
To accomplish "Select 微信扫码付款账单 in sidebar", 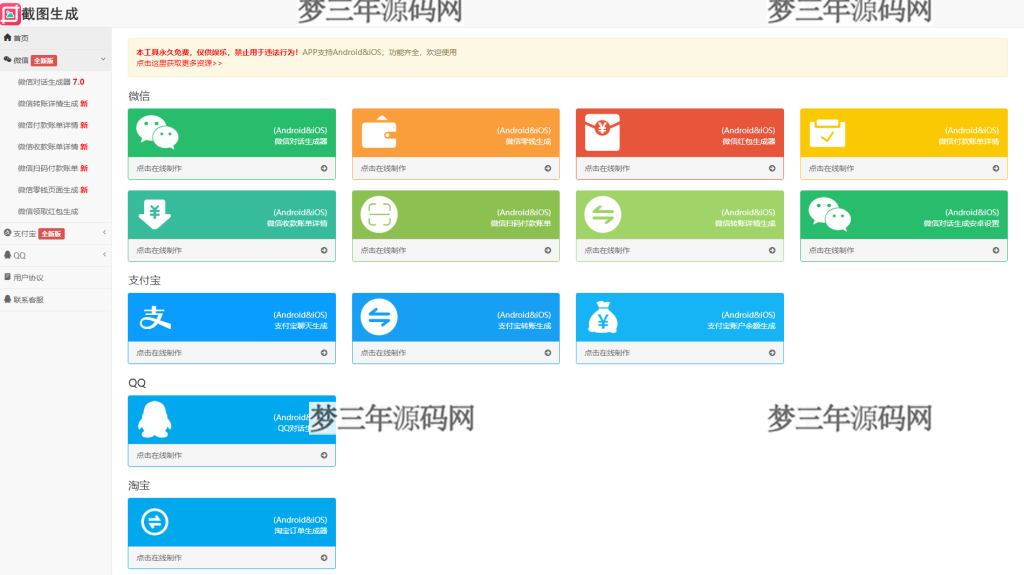I will 52,169.
